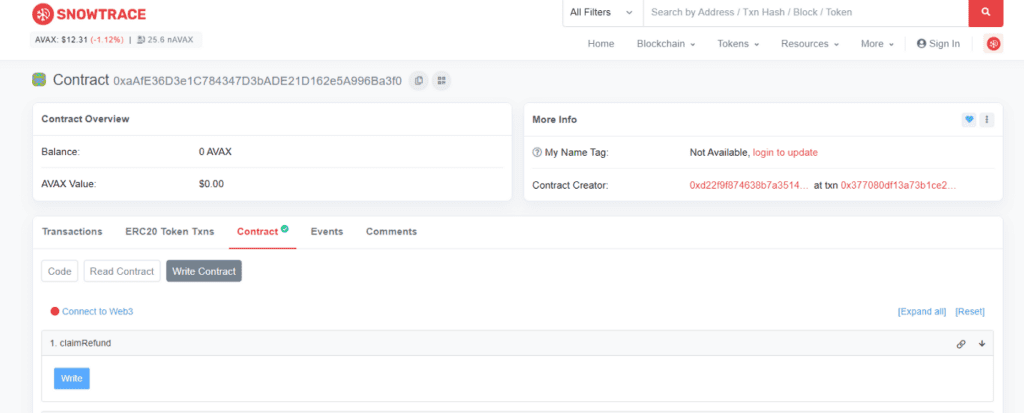This screenshot has width=1024, height=413.
Task: Click login to update link
Action: (x=785, y=152)
